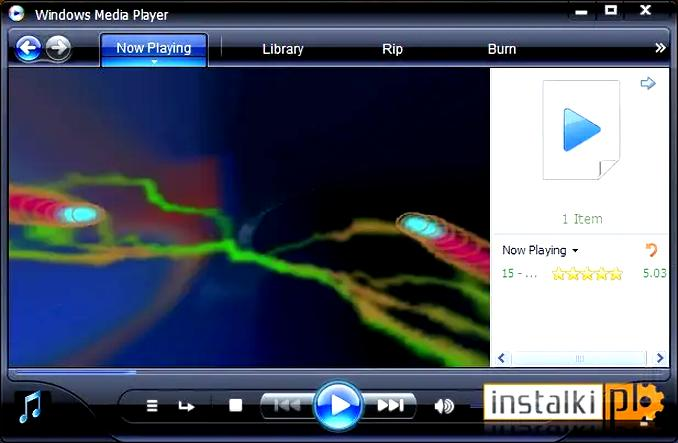The image size is (678, 443).
Task: Open the Now Playing tab
Action: pyautogui.click(x=154, y=48)
